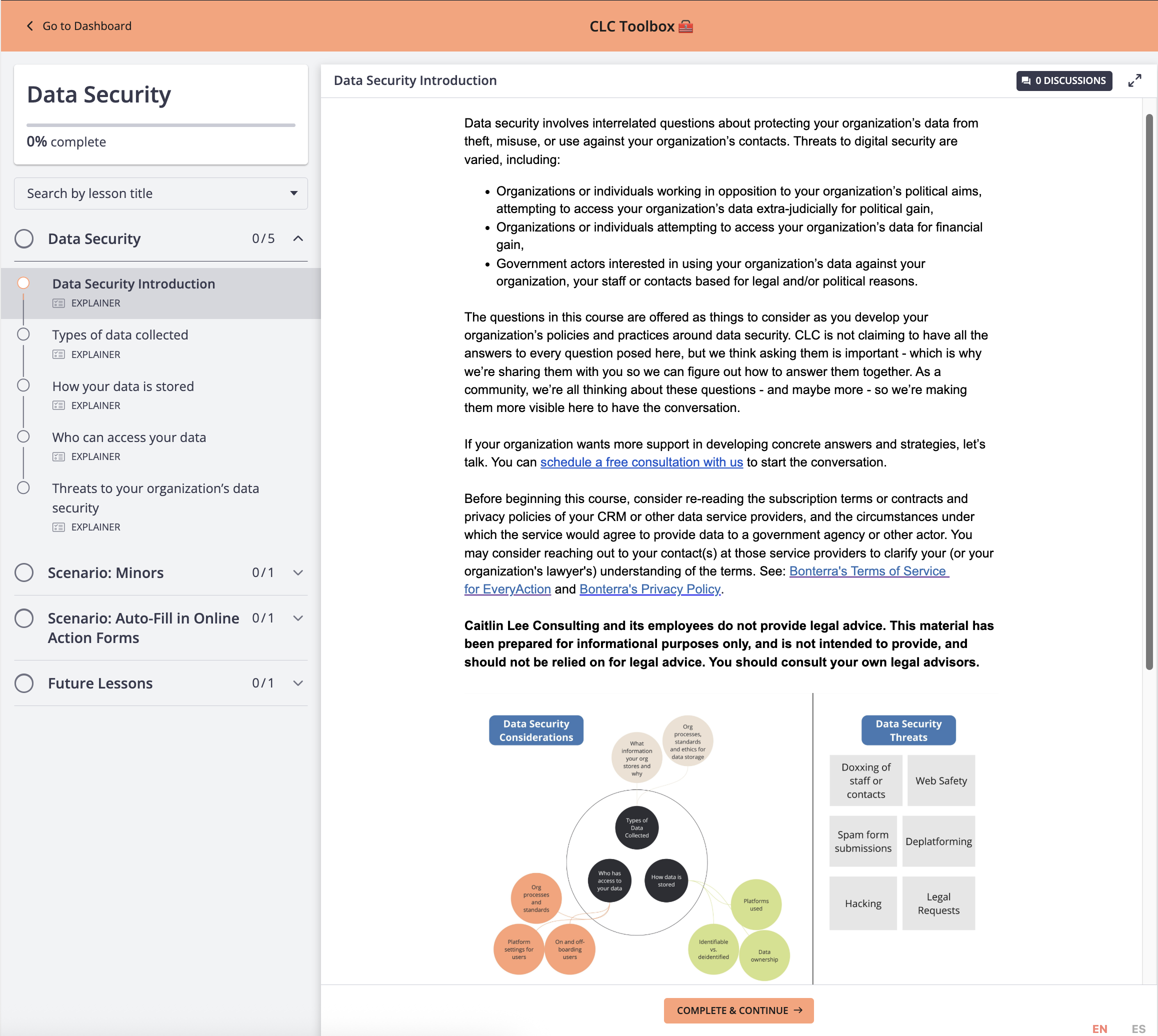Toggle completion circle for How your data is stored
The height and width of the screenshot is (1036, 1158).
[23, 385]
